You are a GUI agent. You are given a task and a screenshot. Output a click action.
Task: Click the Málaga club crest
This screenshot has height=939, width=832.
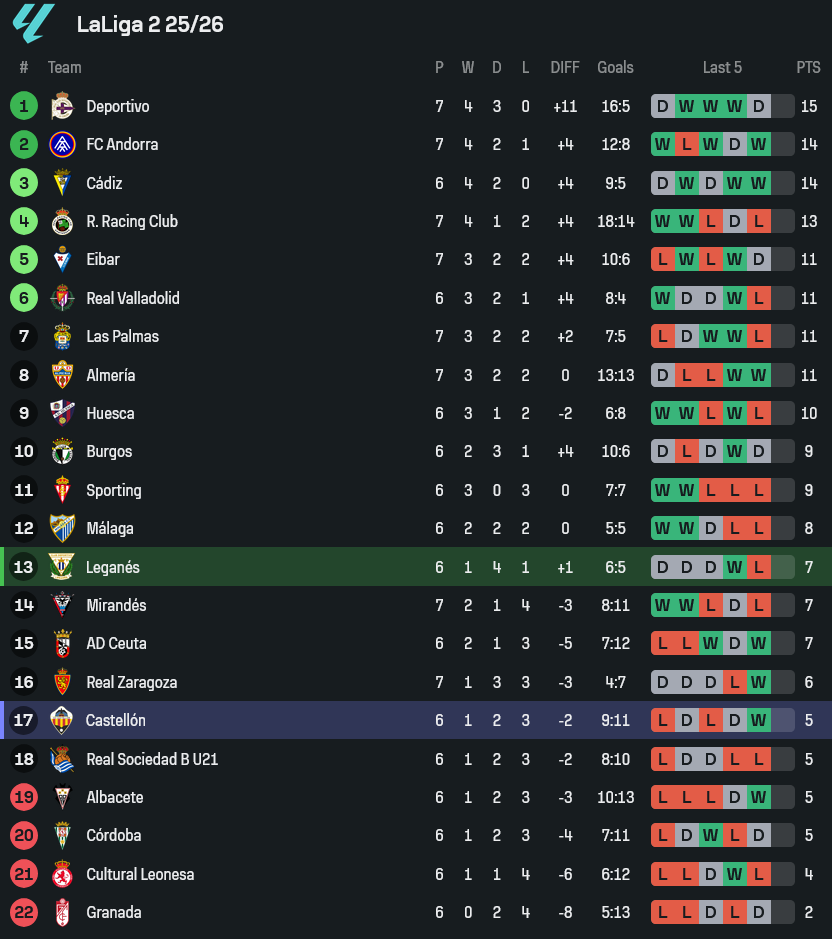[x=62, y=528]
